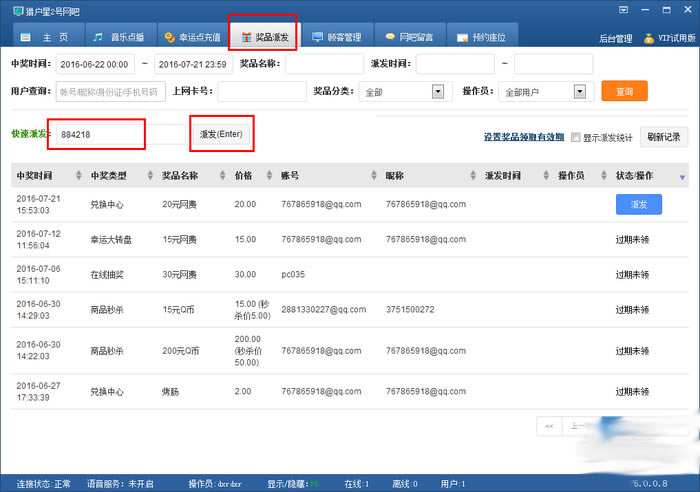The width and height of the screenshot is (700, 492).
Task: Click the 幸运点充值 lucky points icon
Action: click(170, 37)
